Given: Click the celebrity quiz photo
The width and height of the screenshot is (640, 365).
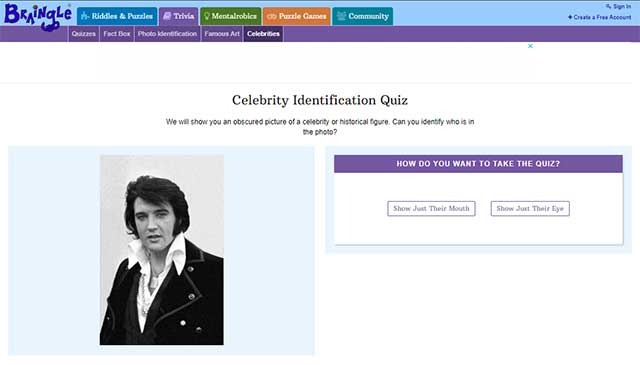Looking at the screenshot, I should [162, 250].
